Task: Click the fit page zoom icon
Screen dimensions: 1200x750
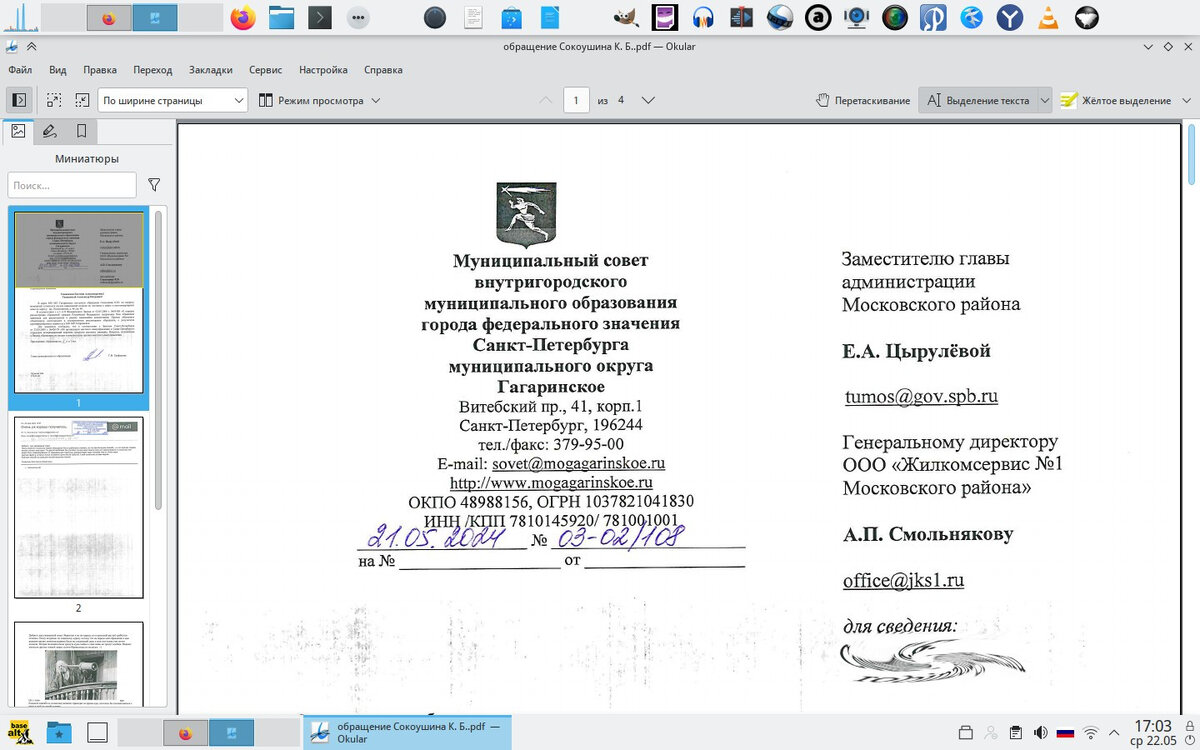Action: [54, 100]
